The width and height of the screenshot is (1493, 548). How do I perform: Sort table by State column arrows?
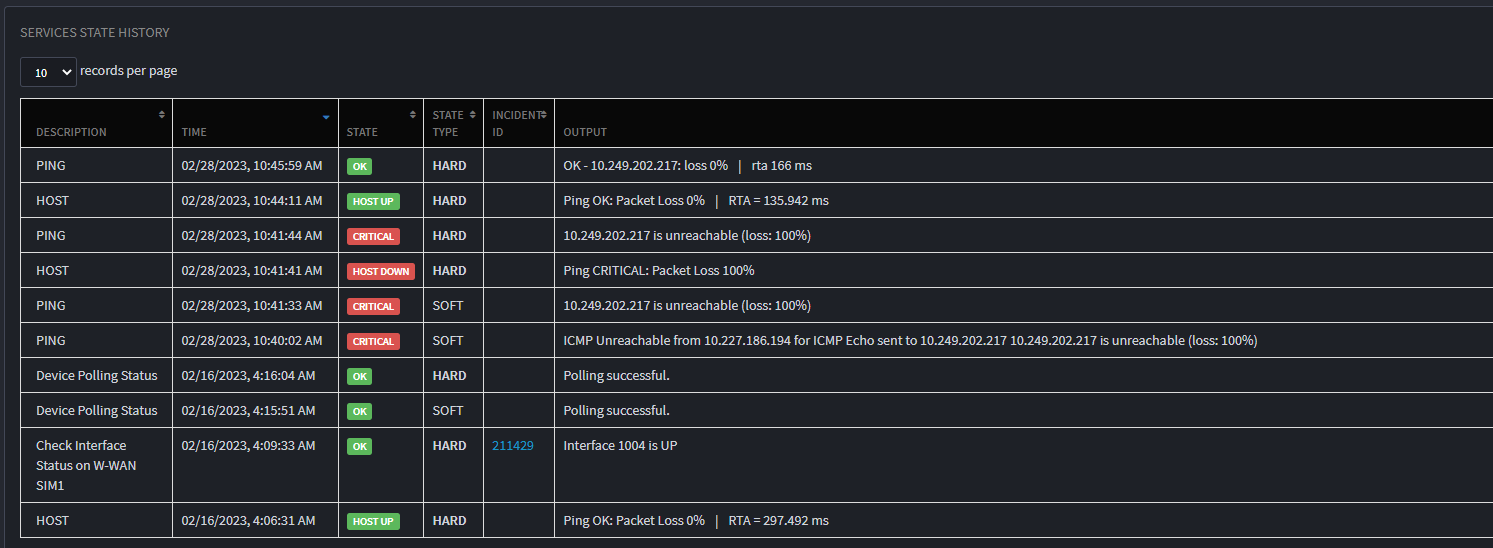coord(413,115)
